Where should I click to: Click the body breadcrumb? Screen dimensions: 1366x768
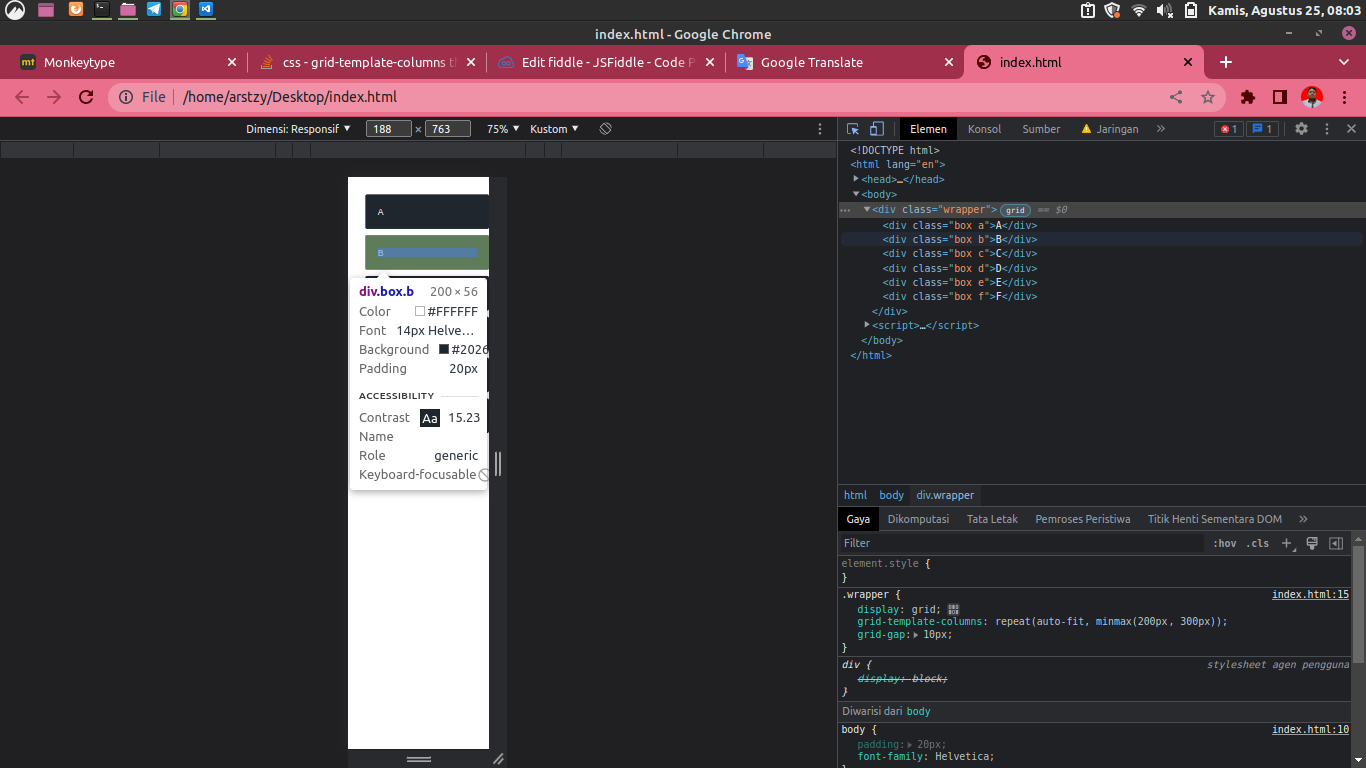891,495
